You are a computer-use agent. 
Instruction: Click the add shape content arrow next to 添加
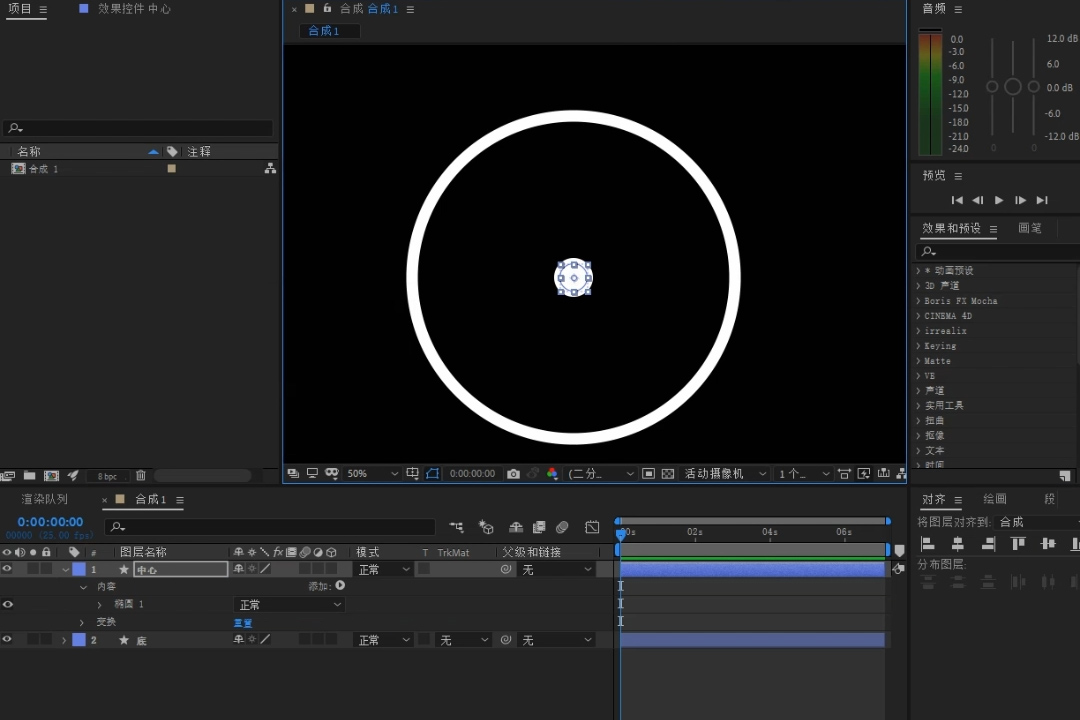[340, 586]
